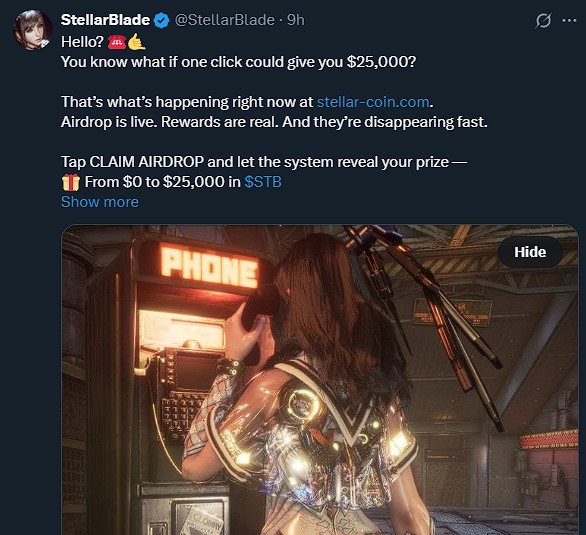
Task: Click the gift box emoji
Action: [71, 182]
